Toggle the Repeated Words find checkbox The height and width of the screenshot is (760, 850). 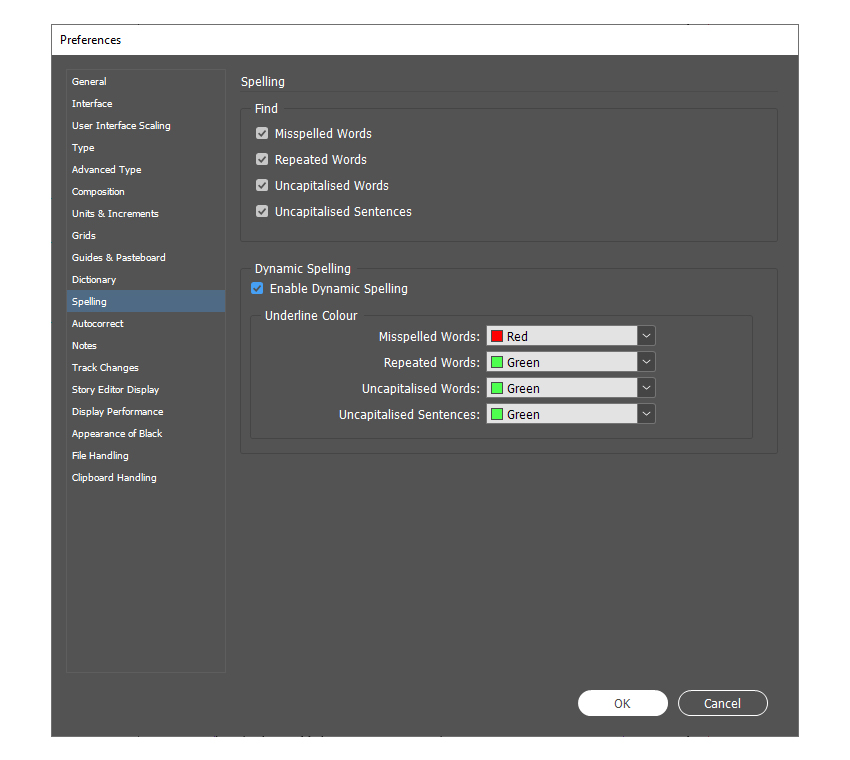click(x=262, y=159)
